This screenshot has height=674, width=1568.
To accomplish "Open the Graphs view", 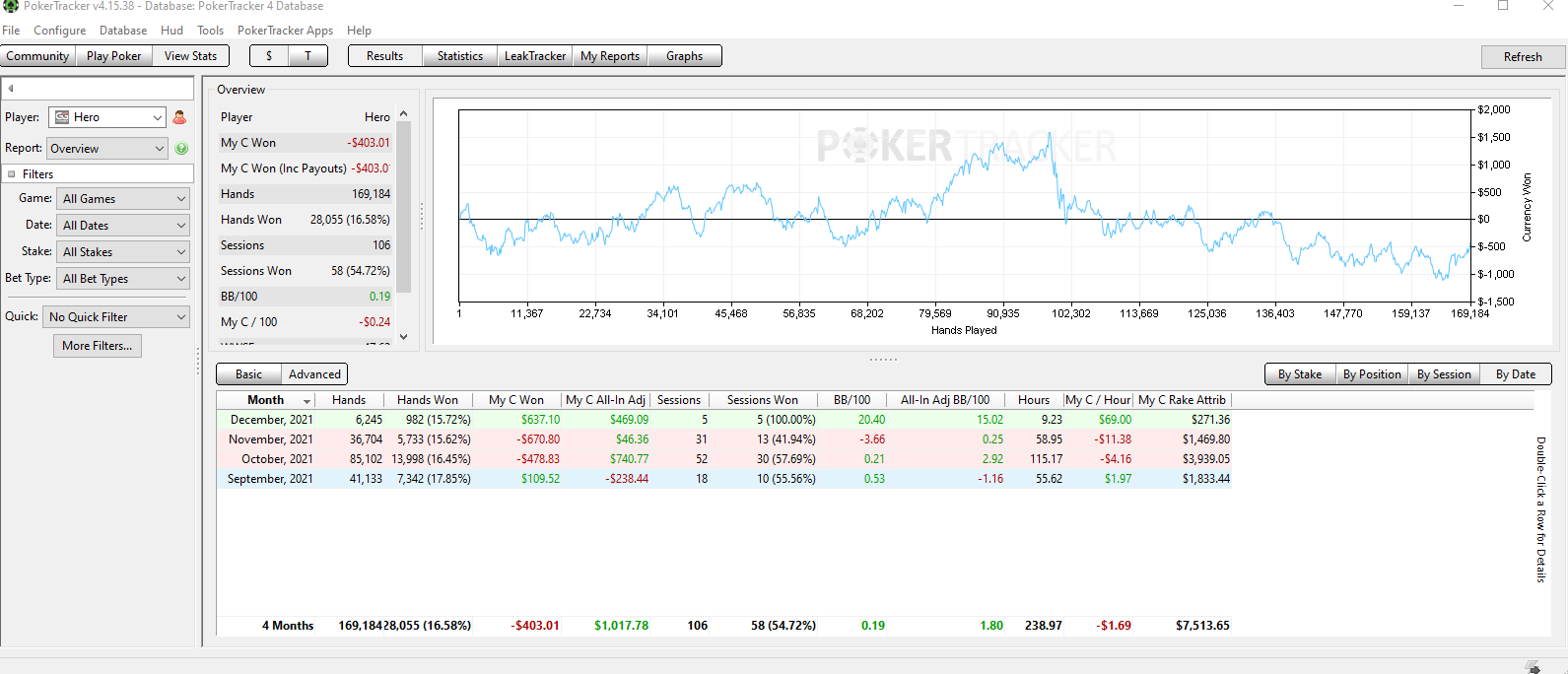I will [685, 56].
